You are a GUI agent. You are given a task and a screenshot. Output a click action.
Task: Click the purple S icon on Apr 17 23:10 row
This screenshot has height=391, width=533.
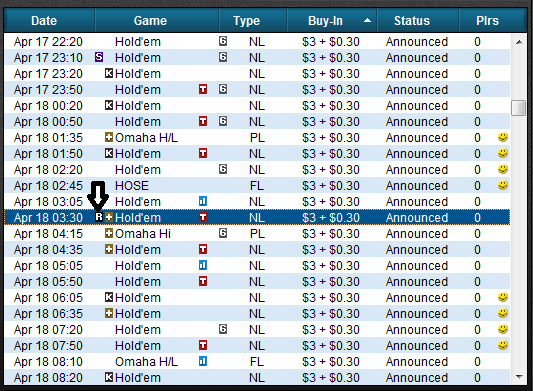pos(99,57)
